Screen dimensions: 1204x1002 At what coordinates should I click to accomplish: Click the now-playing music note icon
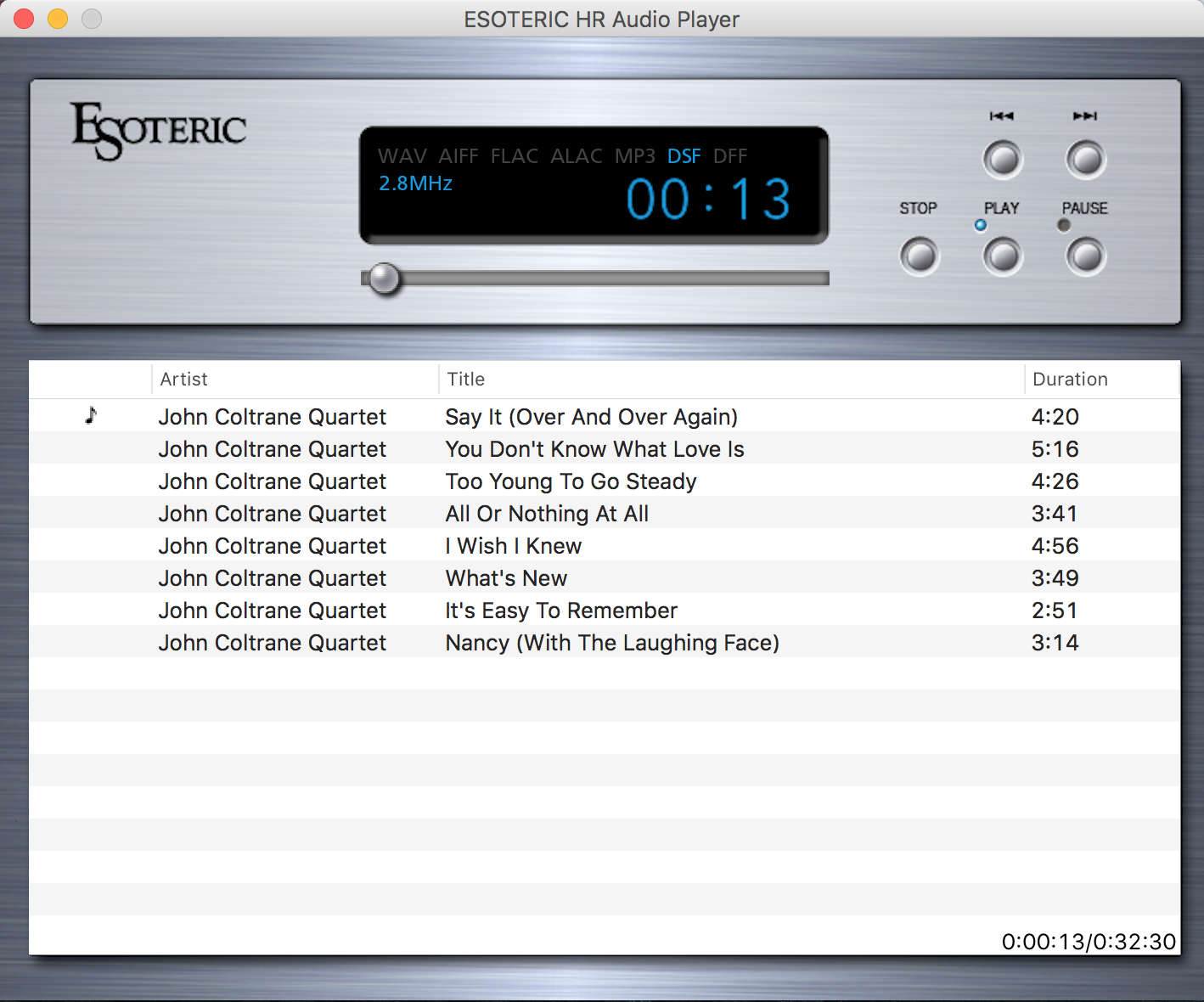point(91,416)
